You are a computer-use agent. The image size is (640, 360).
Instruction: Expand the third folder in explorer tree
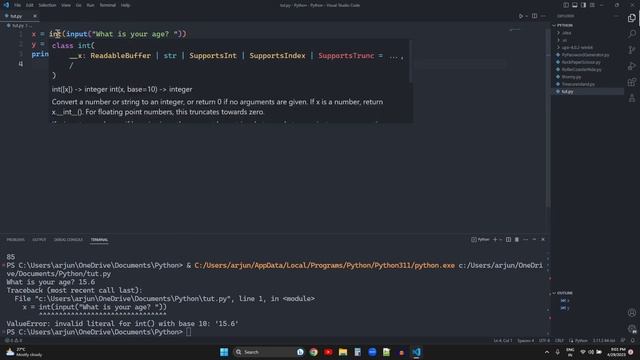(x=577, y=47)
